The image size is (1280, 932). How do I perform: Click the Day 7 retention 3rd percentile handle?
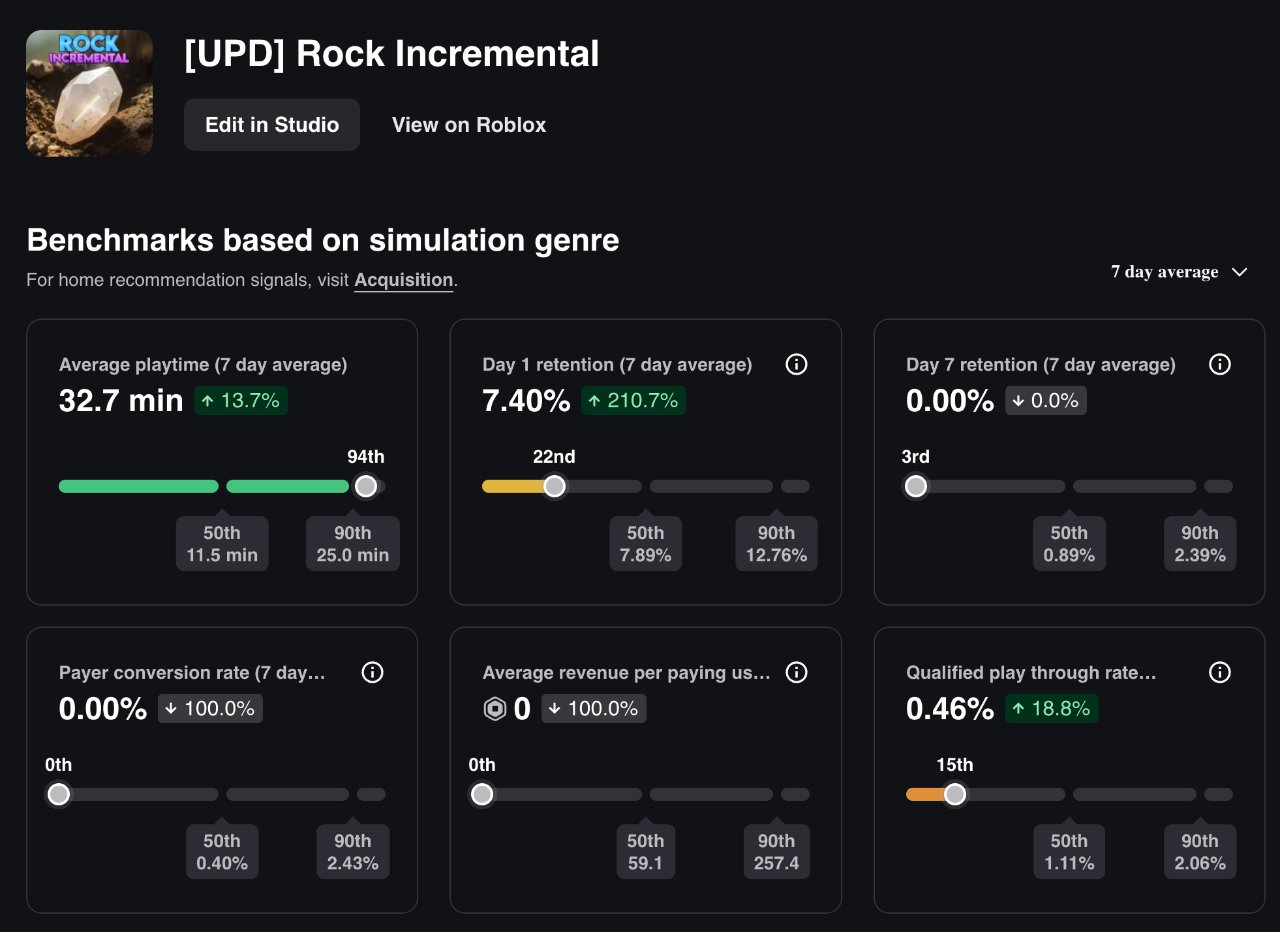pos(915,486)
